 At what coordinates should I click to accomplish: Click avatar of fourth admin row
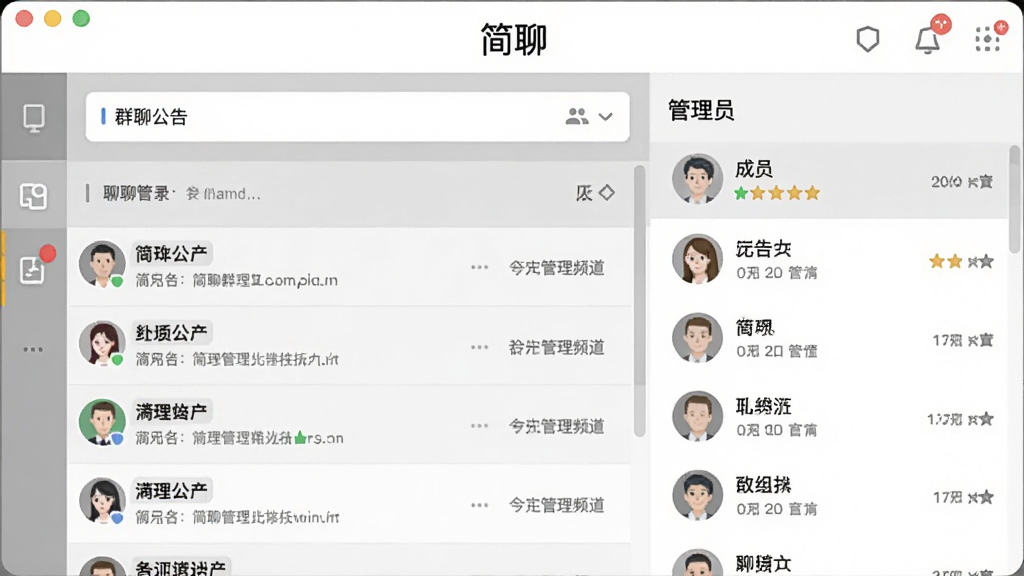click(x=697, y=417)
